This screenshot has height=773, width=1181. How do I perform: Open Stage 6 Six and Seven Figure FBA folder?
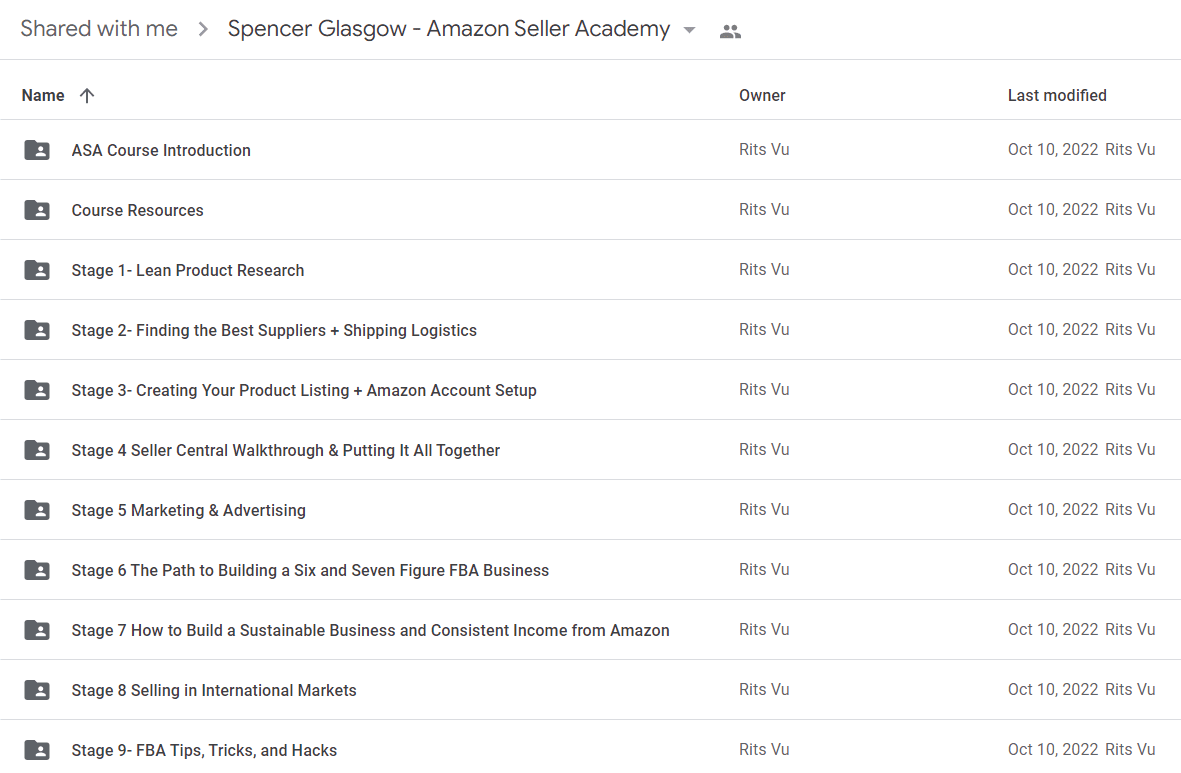310,570
